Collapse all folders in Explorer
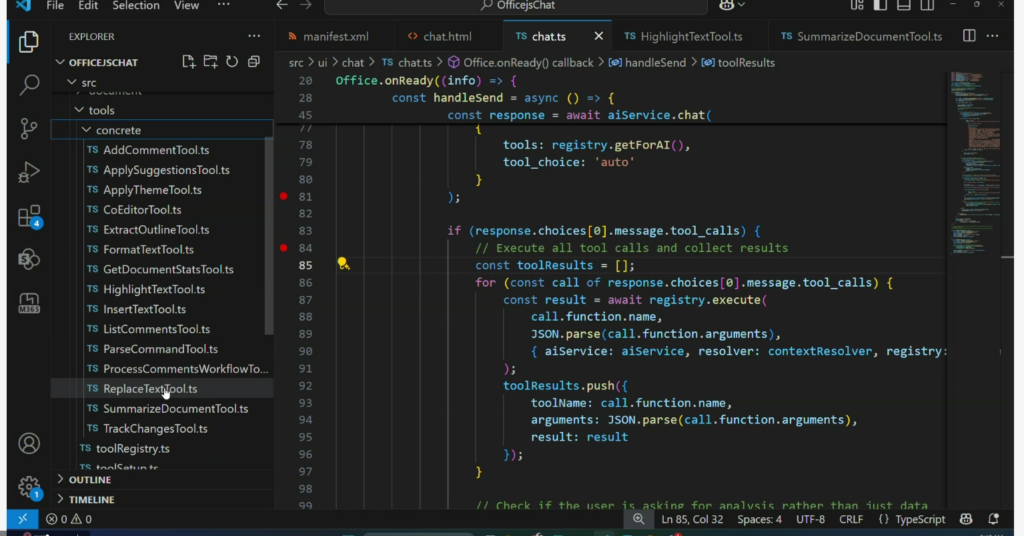The image size is (1024, 536). [x=254, y=62]
